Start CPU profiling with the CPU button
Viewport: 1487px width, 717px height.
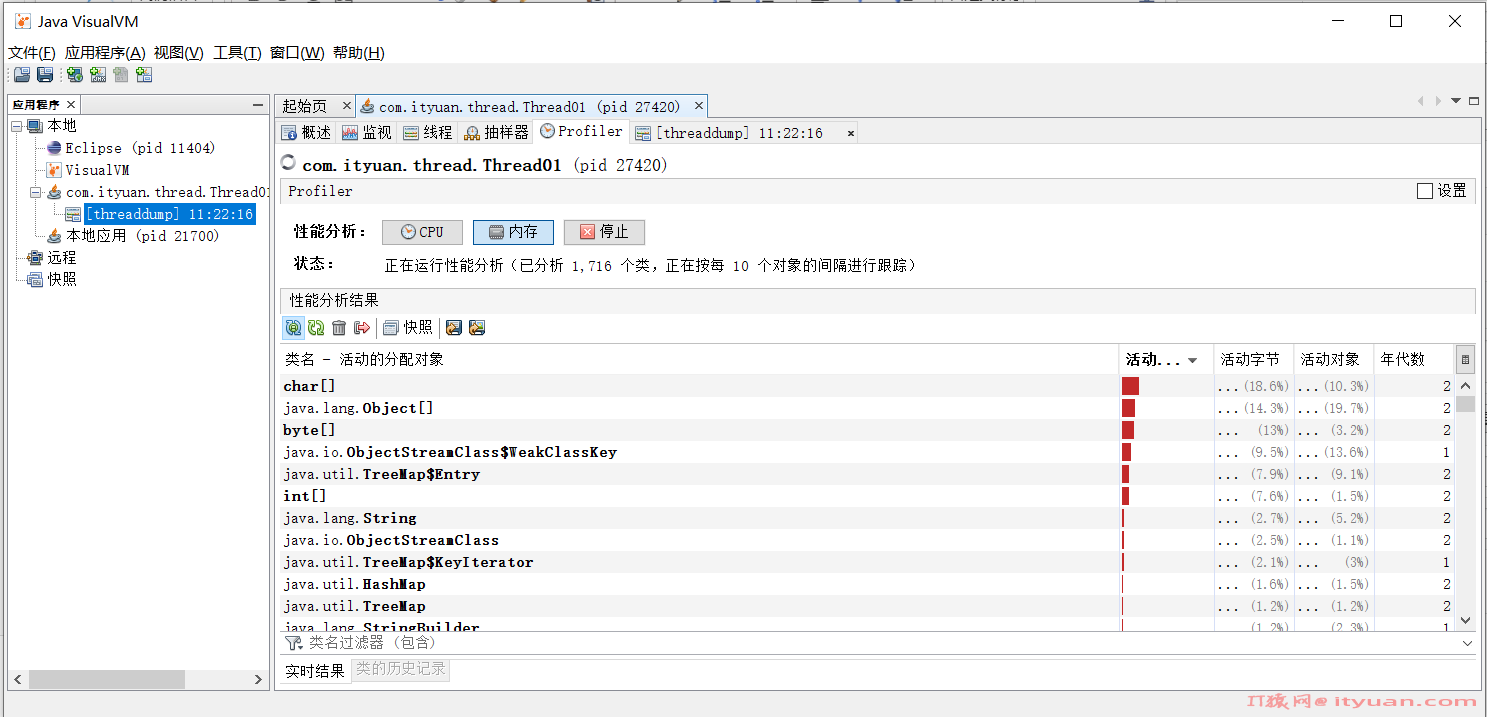422,232
